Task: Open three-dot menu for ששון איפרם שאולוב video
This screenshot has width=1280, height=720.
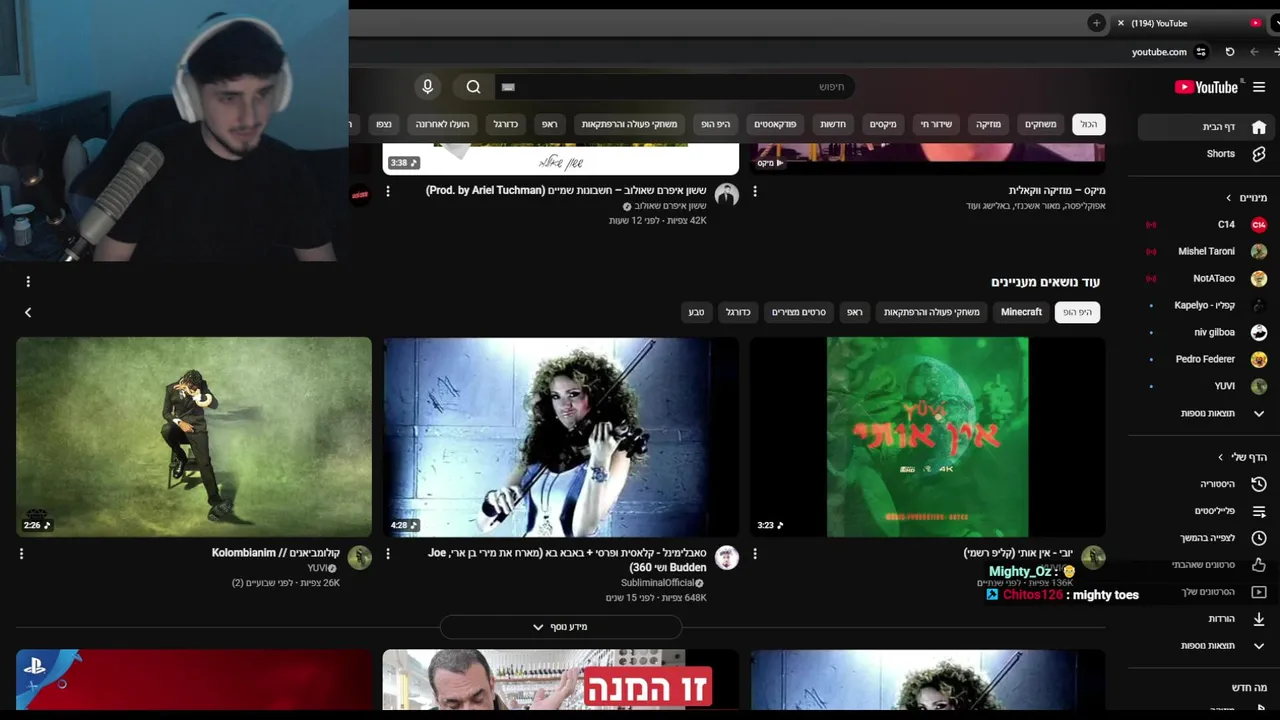Action: click(x=388, y=191)
